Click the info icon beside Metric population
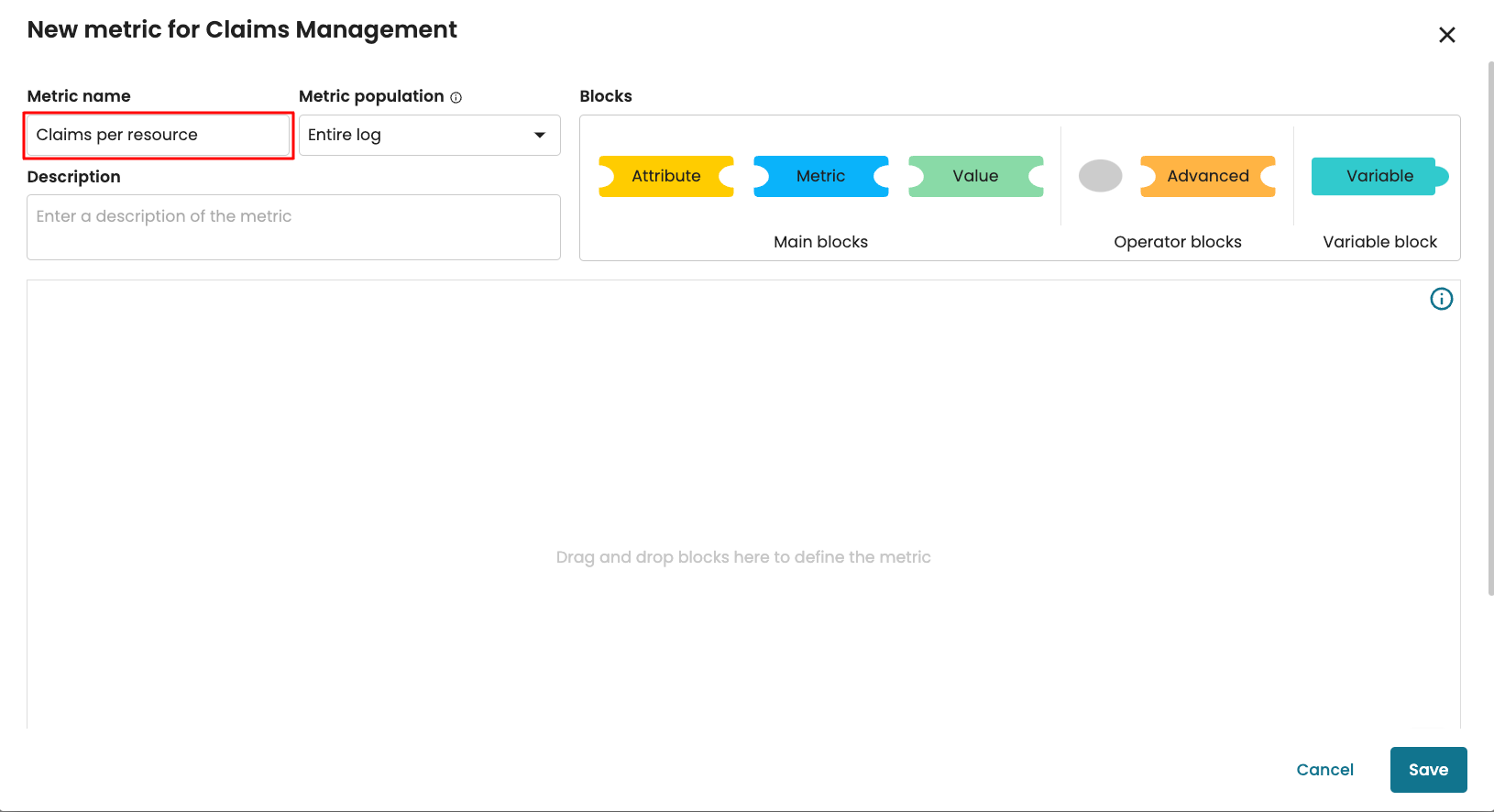Viewport: 1494px width, 812px height. [x=456, y=97]
